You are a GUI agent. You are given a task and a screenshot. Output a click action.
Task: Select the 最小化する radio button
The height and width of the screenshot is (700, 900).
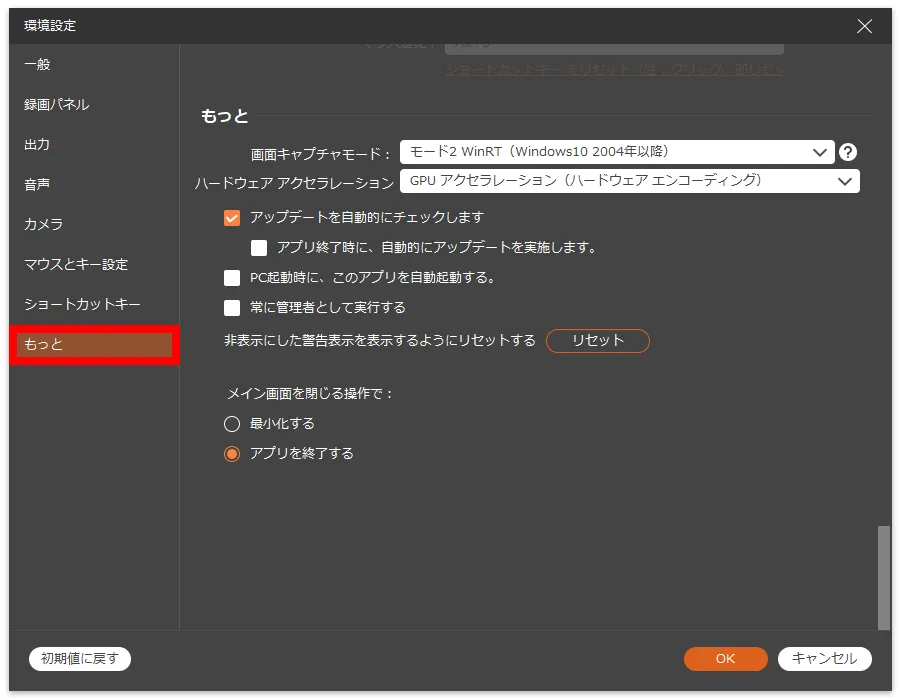232,423
